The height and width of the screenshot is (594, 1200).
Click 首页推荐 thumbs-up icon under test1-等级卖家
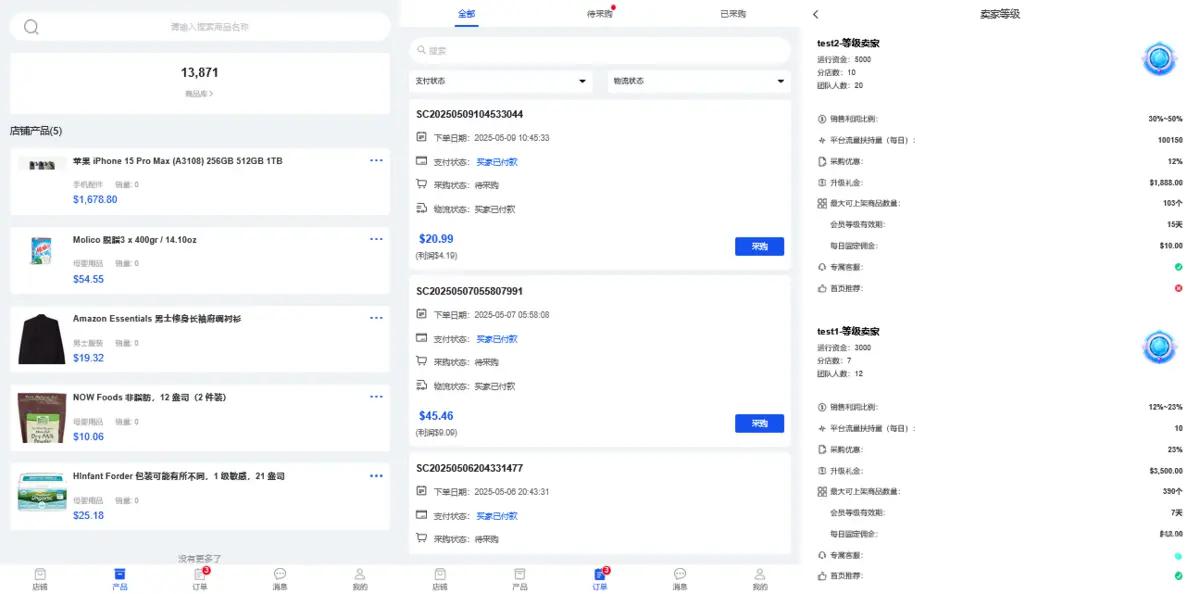coord(822,576)
